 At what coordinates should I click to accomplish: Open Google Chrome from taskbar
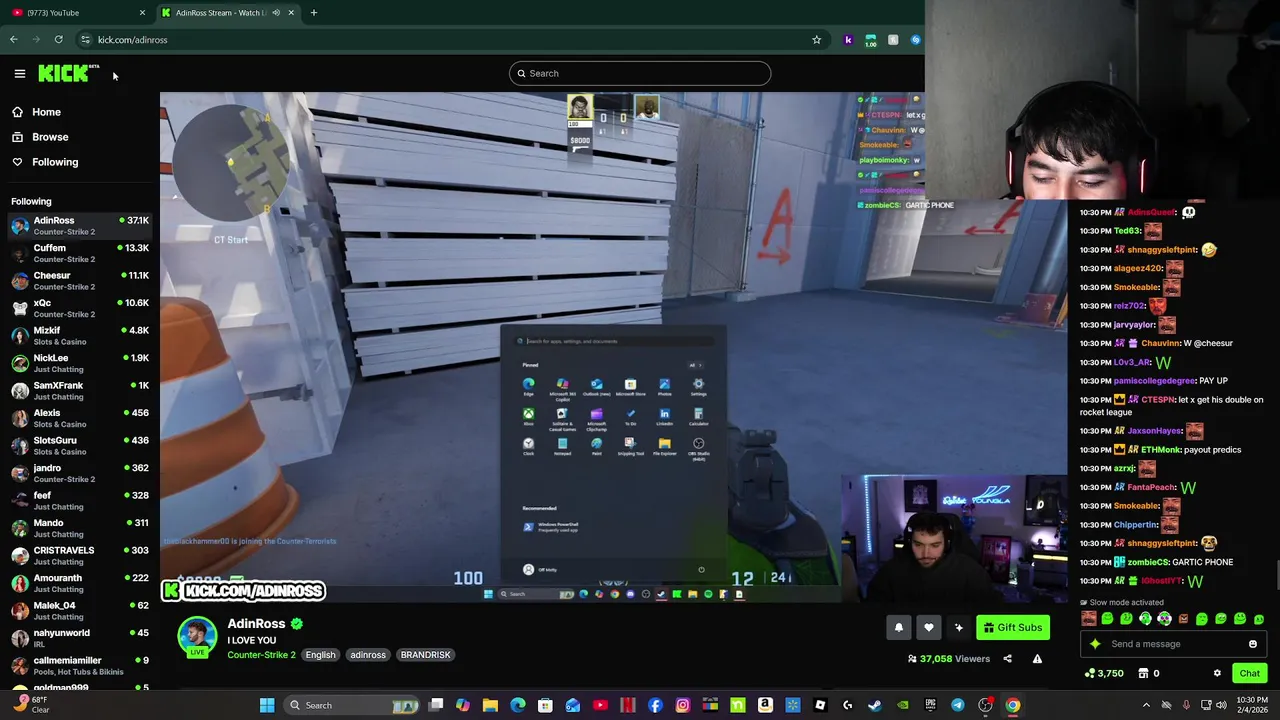pos(1013,705)
